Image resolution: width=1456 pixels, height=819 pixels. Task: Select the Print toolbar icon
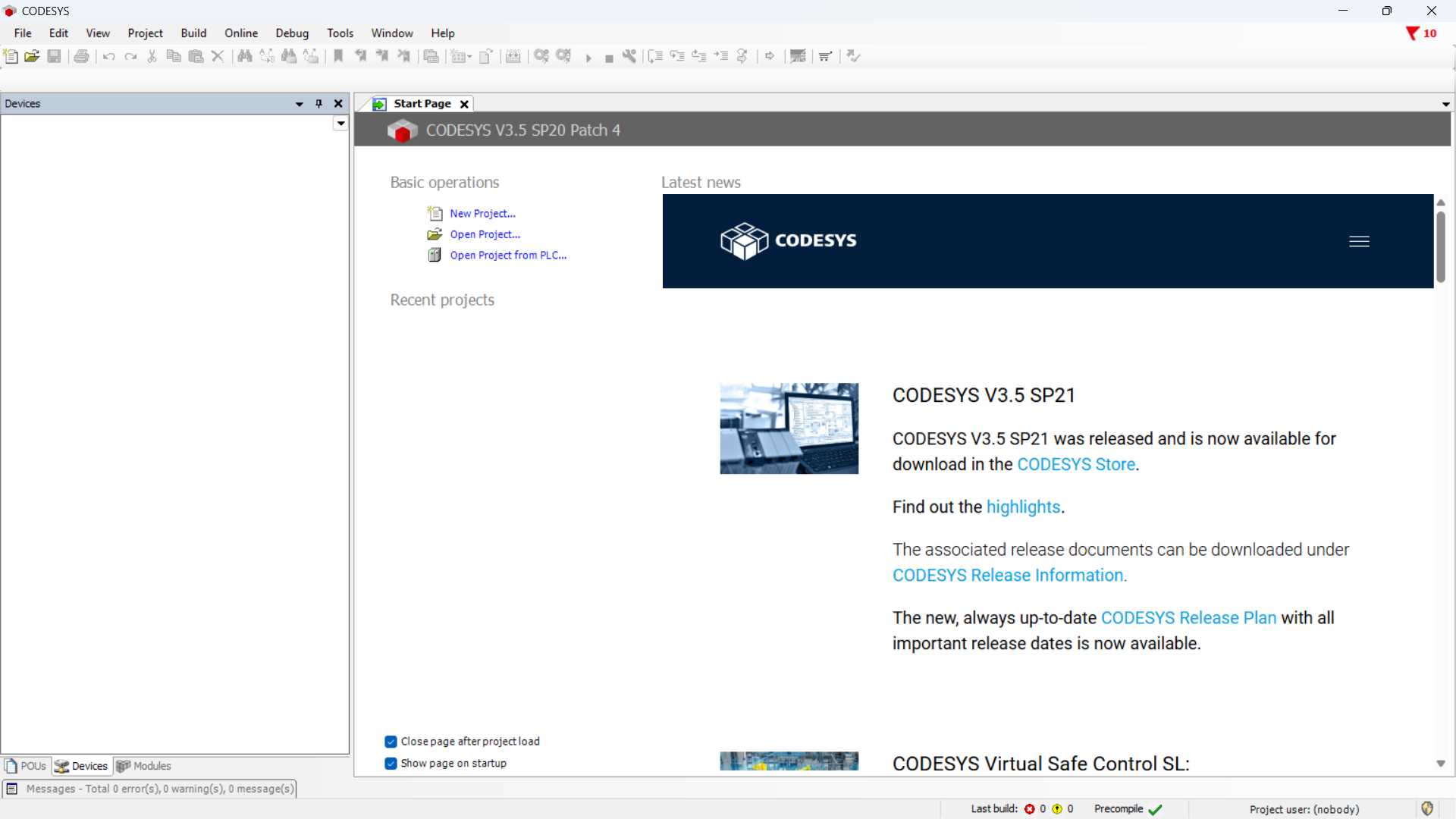point(81,56)
